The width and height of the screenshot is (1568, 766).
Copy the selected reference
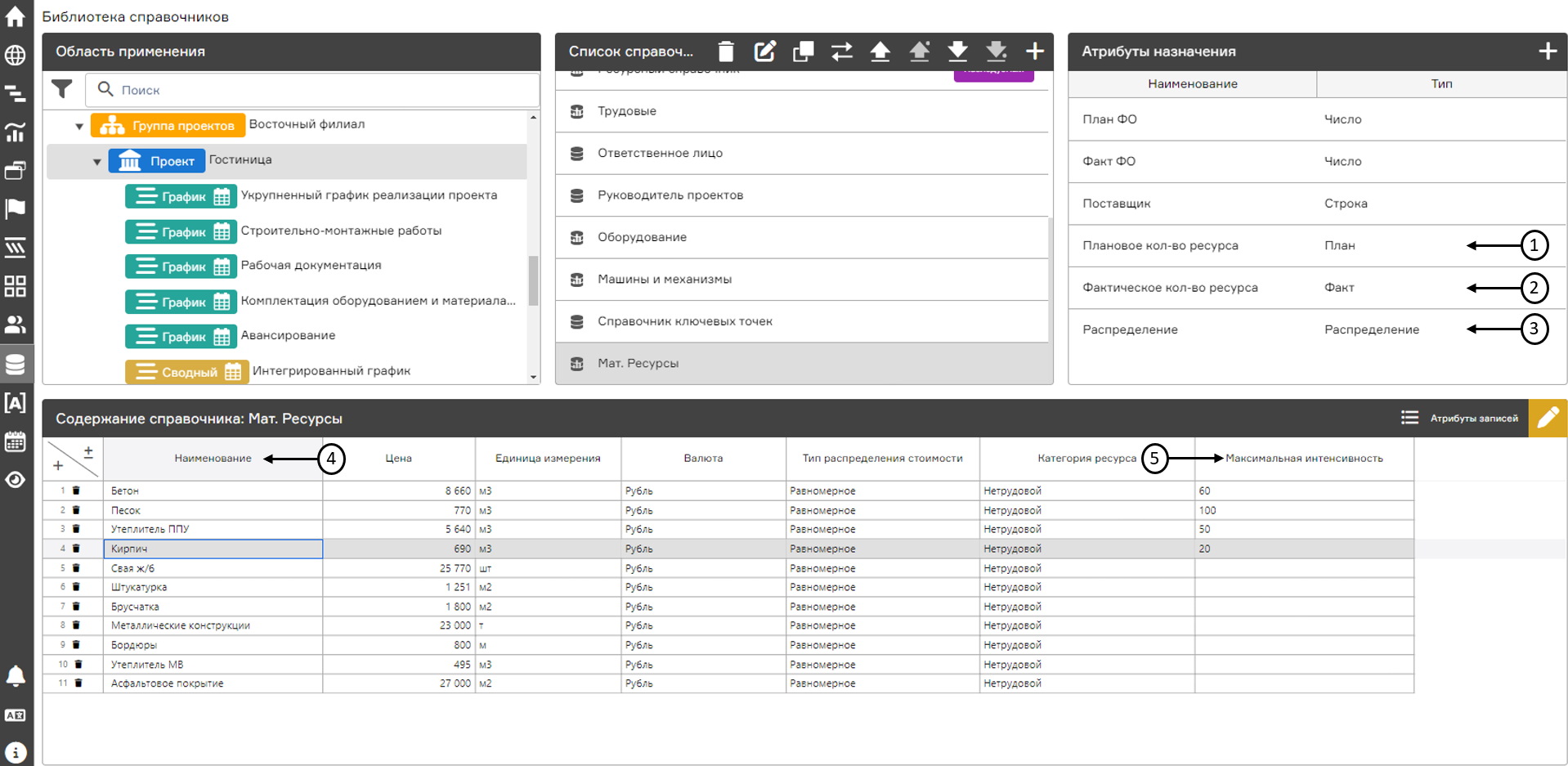(803, 52)
